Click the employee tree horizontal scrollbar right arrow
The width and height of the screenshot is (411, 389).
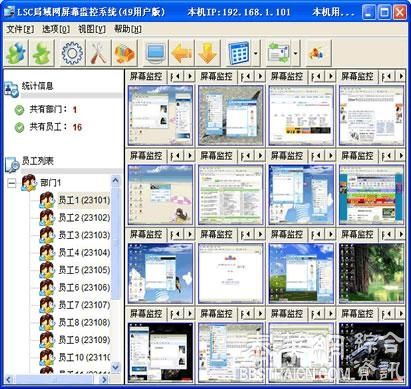point(104,379)
